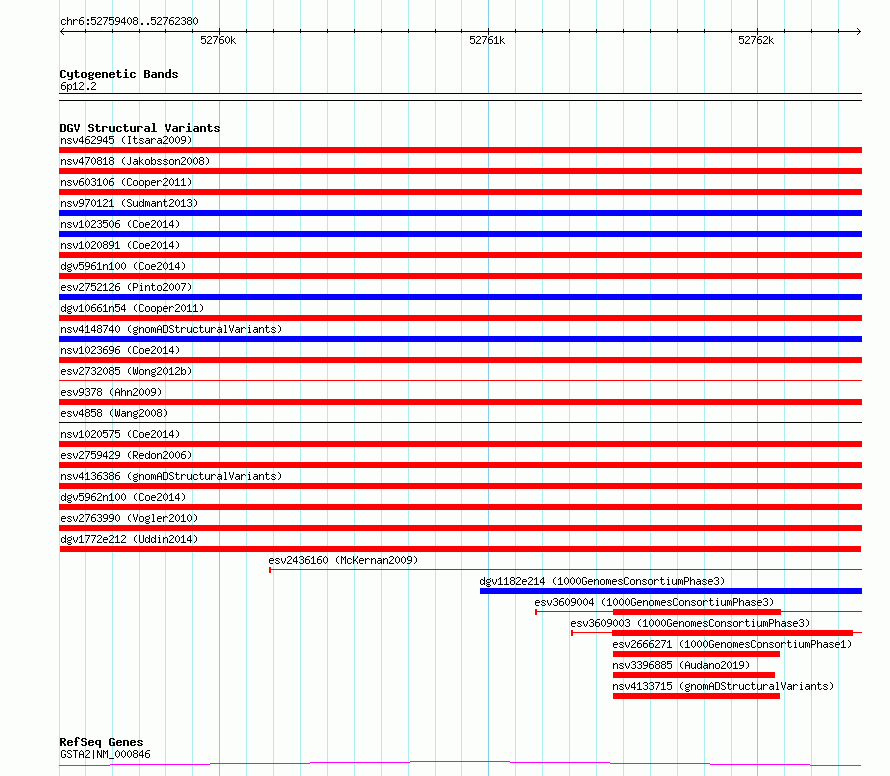Click nsv3396885 (Audano2019) label
The image size is (890, 776).
(x=681, y=665)
